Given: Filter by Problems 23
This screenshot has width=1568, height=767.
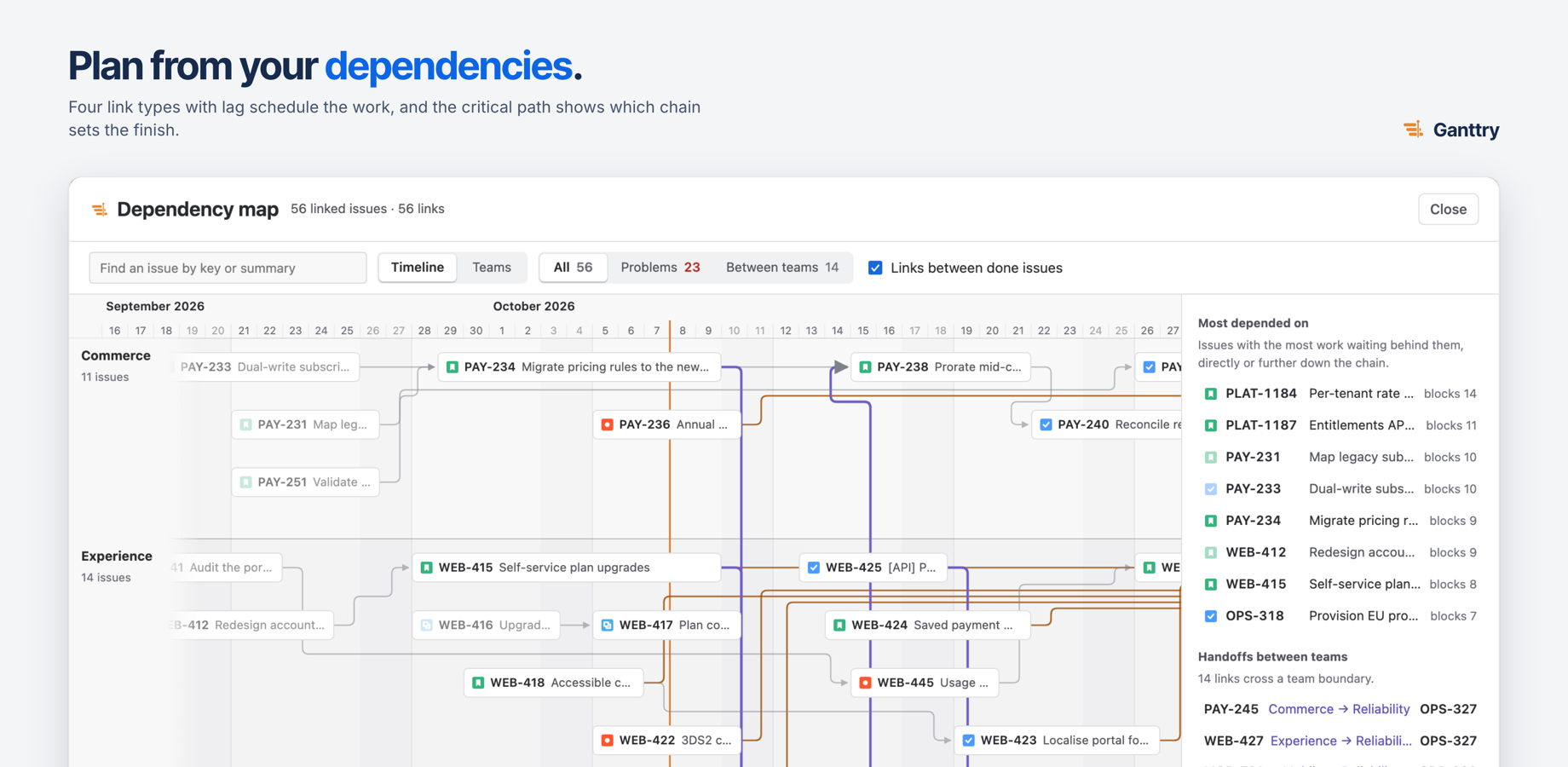Looking at the screenshot, I should [x=660, y=268].
